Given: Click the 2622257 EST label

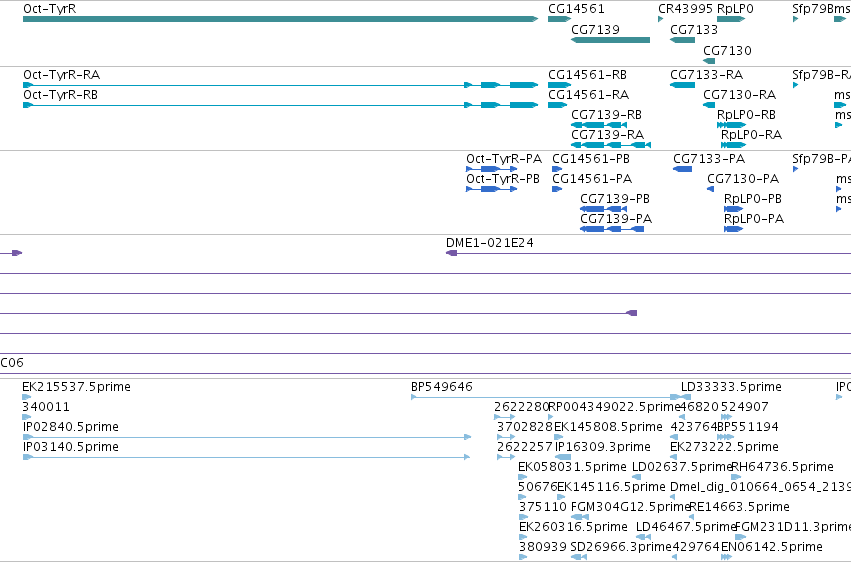Looking at the screenshot, I should pyautogui.click(x=525, y=447).
